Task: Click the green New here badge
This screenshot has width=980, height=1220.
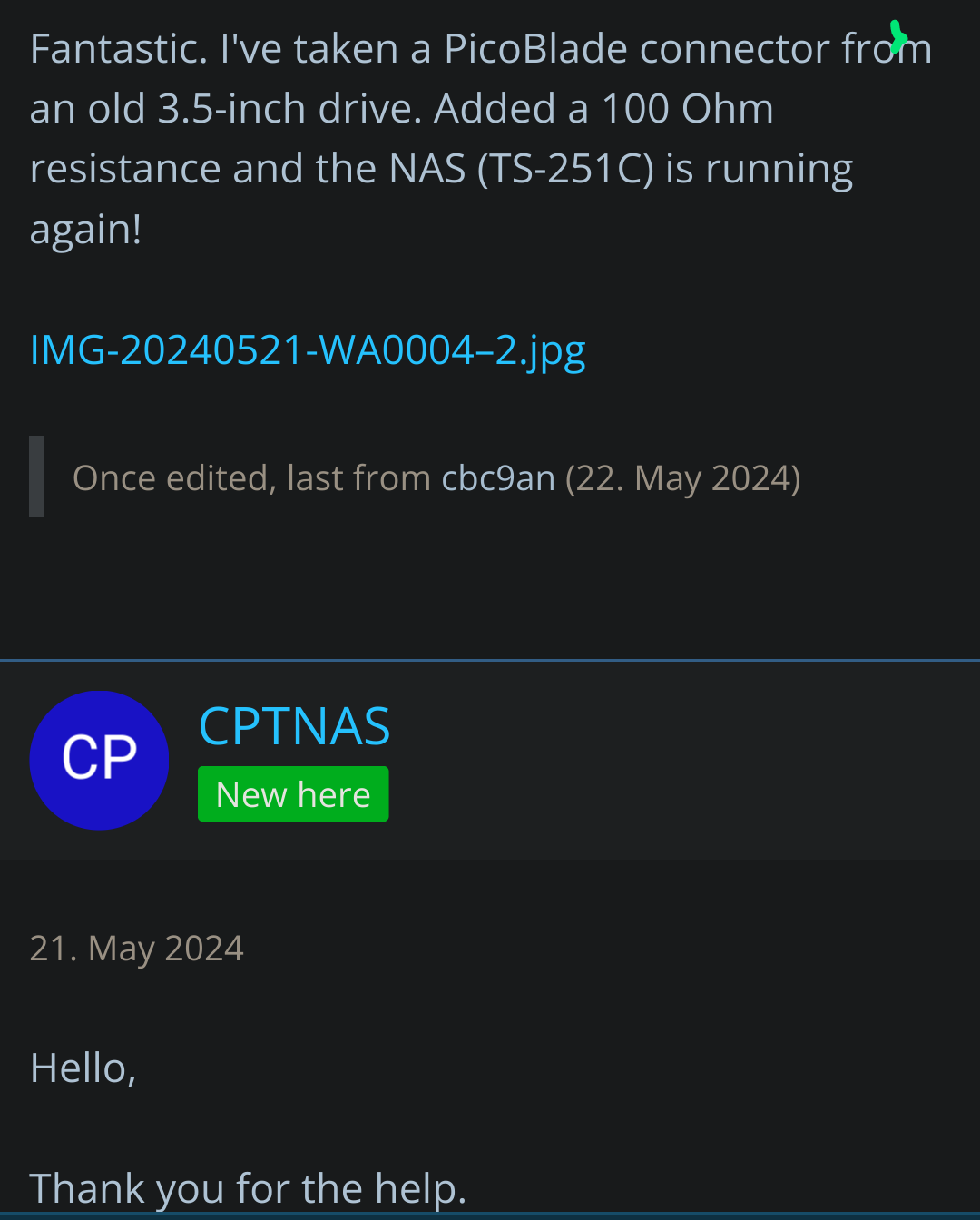Action: coord(293,794)
